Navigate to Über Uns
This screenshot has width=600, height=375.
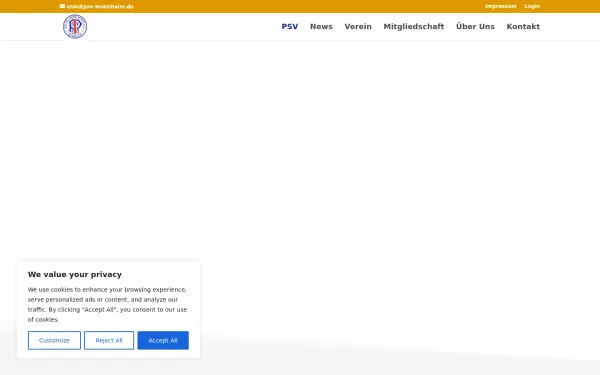[475, 26]
